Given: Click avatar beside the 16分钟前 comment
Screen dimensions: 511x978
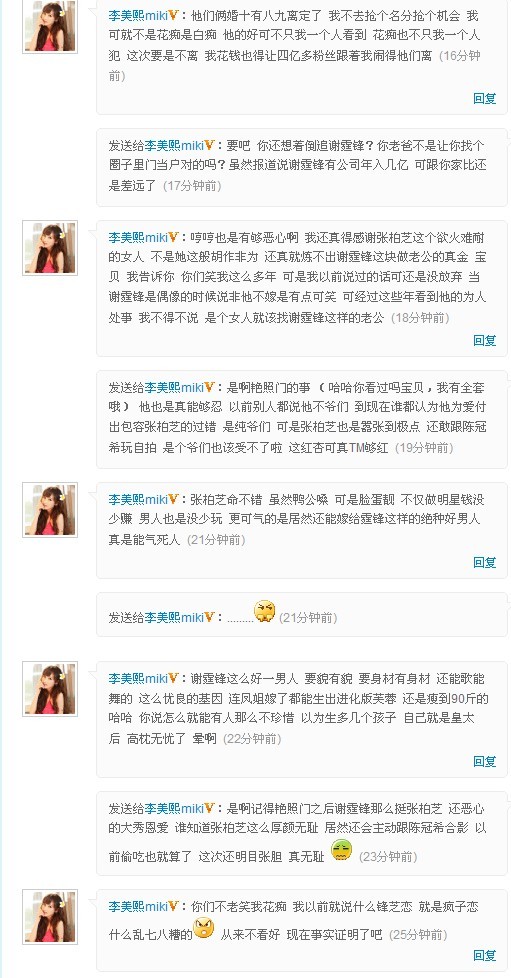Looking at the screenshot, I should tap(50, 26).
